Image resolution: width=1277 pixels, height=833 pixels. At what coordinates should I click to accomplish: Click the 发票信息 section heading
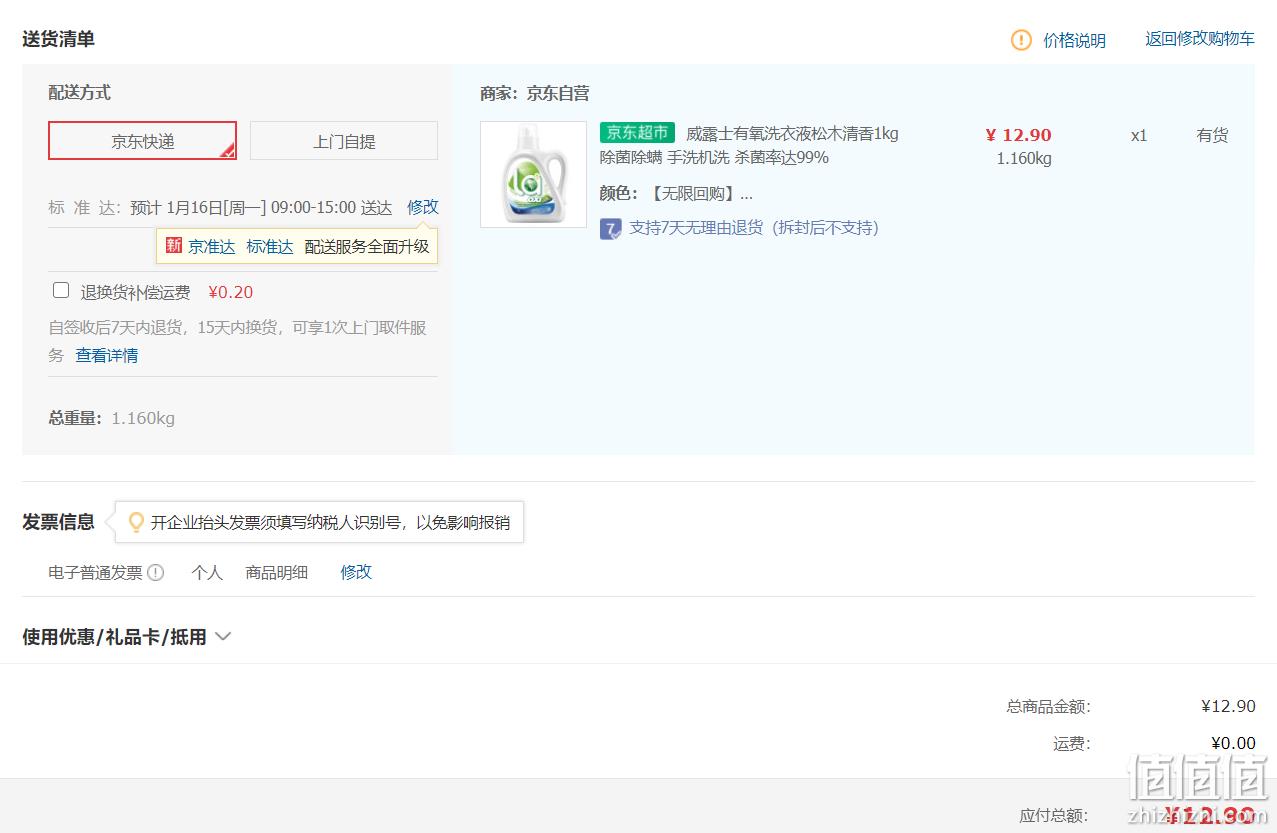(x=59, y=522)
